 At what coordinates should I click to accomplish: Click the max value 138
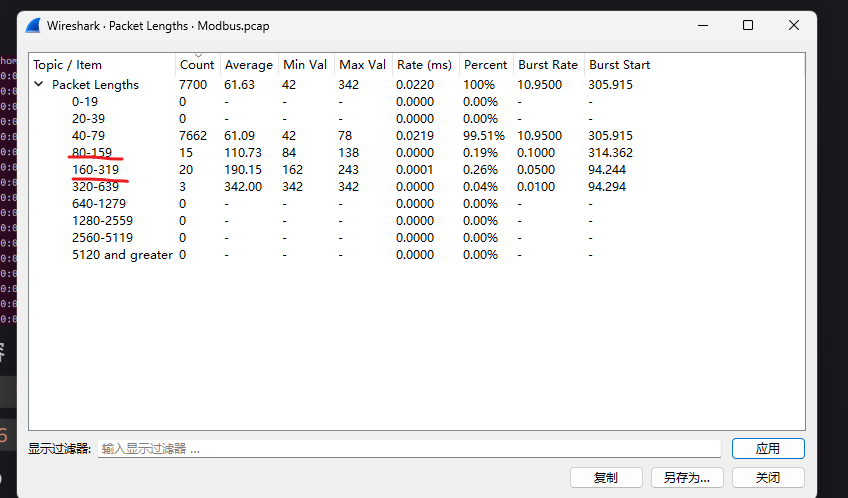pyautogui.click(x=348, y=153)
